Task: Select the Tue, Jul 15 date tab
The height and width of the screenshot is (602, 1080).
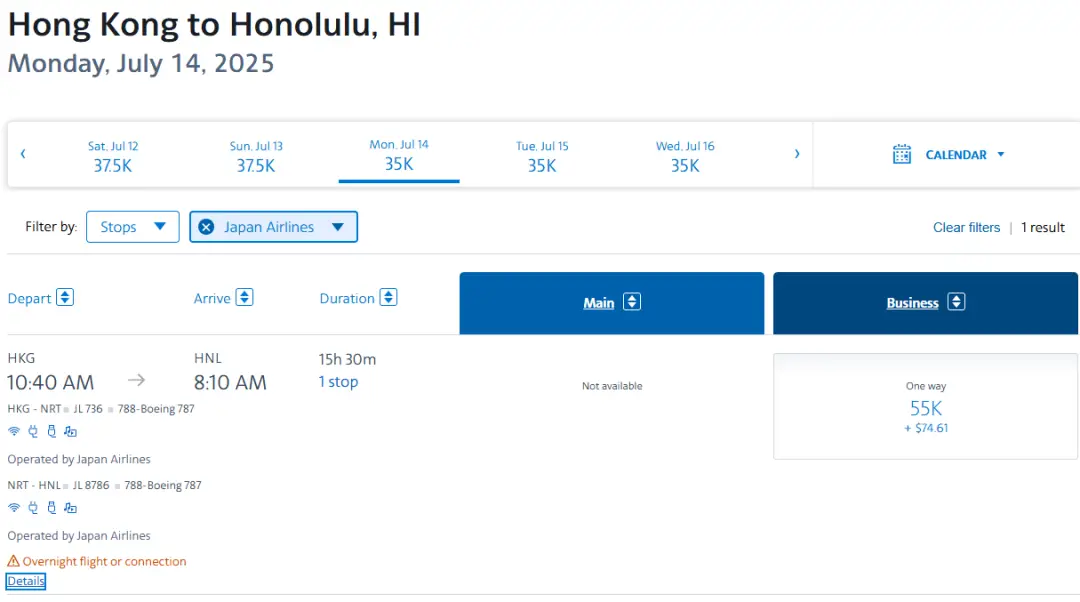Action: click(x=542, y=156)
